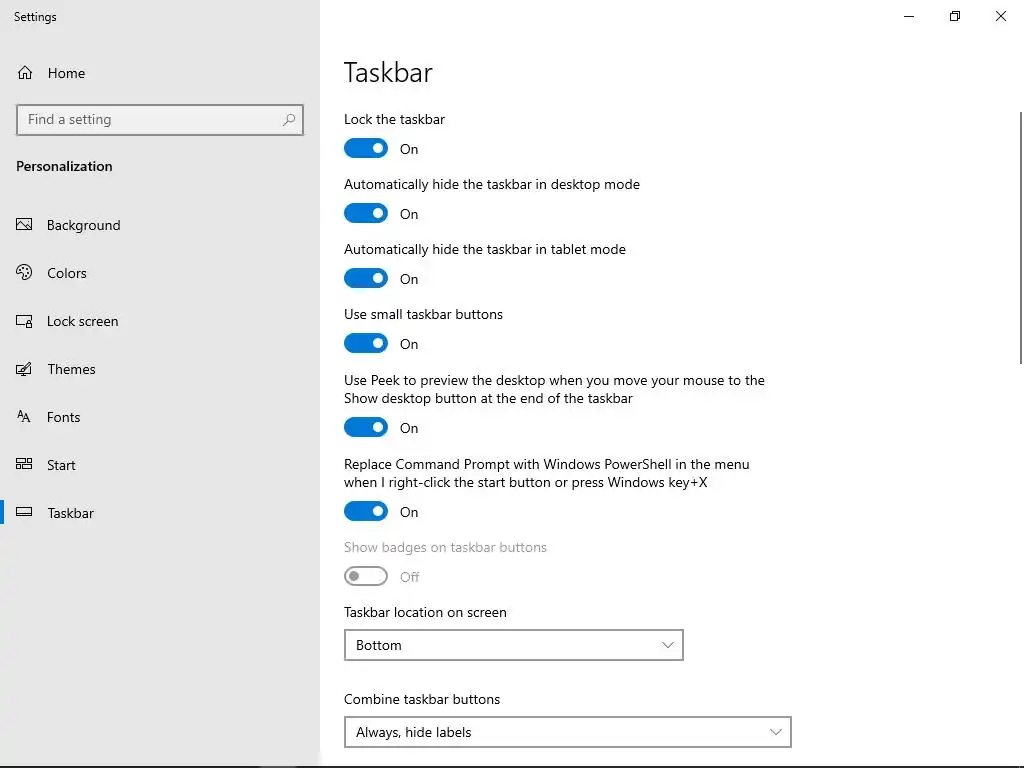Screen dimensions: 1024x768
Task: Turn off Lock the taskbar toggle
Action: pos(366,149)
